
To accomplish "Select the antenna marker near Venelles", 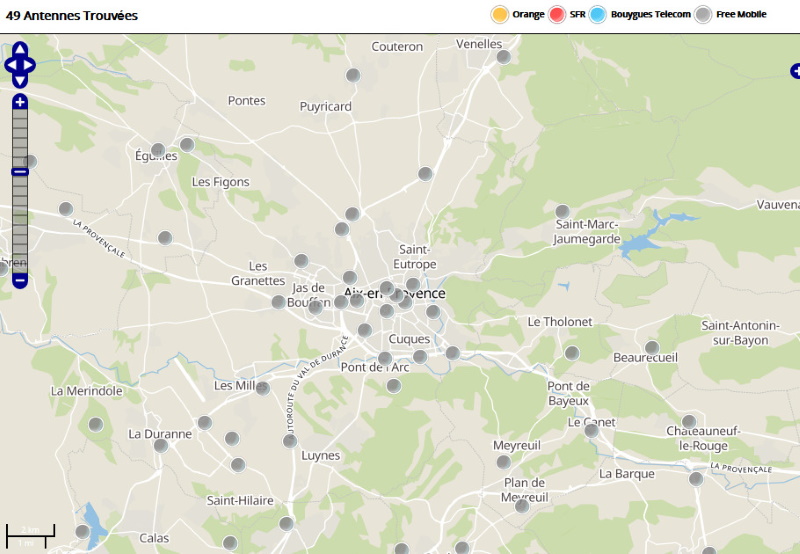I will (504, 58).
